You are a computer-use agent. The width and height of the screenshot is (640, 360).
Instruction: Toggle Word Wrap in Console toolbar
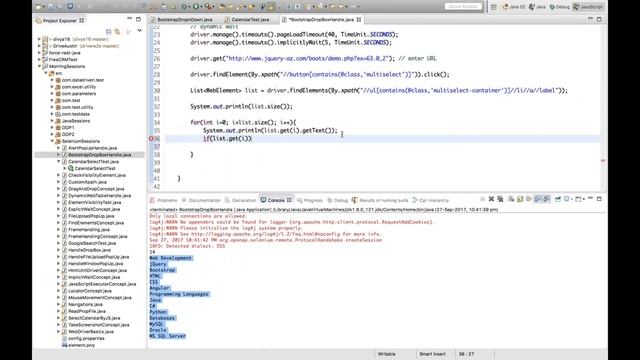[x=529, y=199]
